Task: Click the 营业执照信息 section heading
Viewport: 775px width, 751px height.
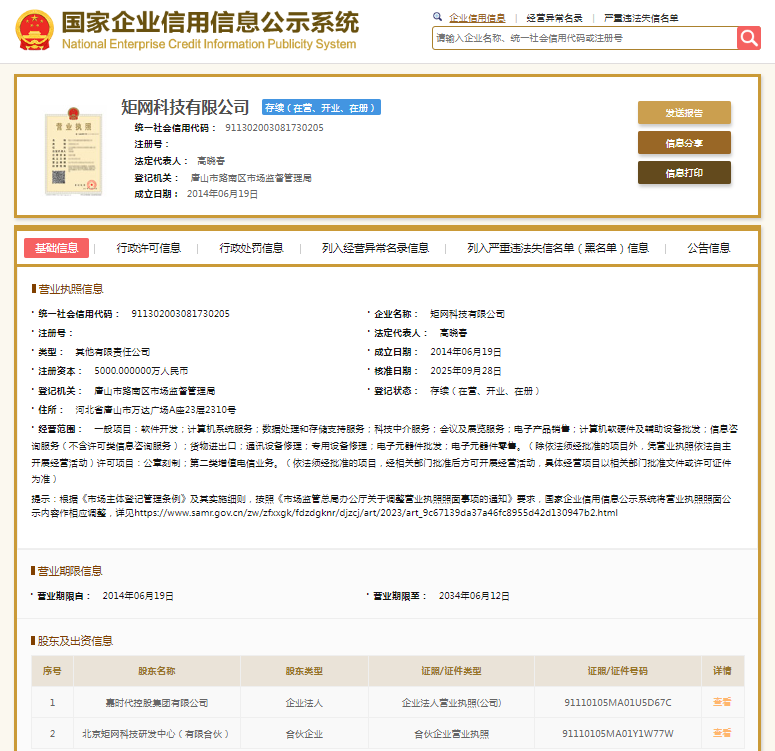Action: point(71,289)
